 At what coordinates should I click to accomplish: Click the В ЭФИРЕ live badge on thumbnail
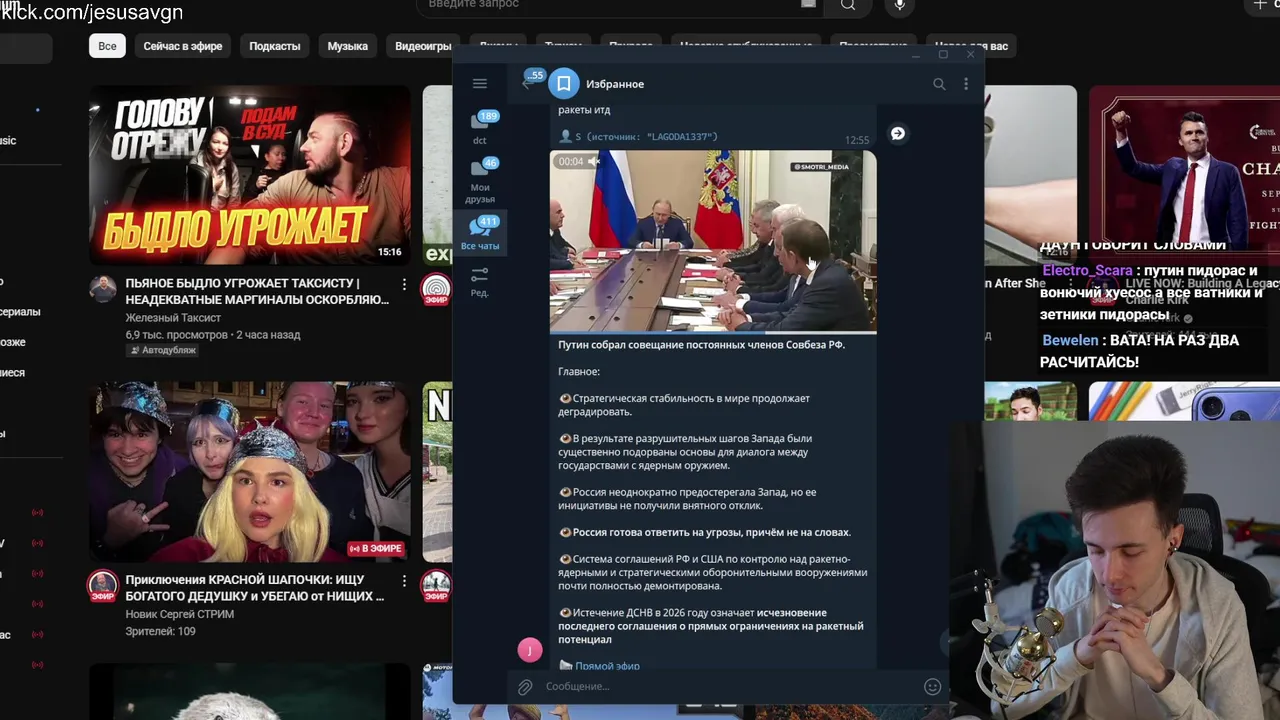(375, 548)
